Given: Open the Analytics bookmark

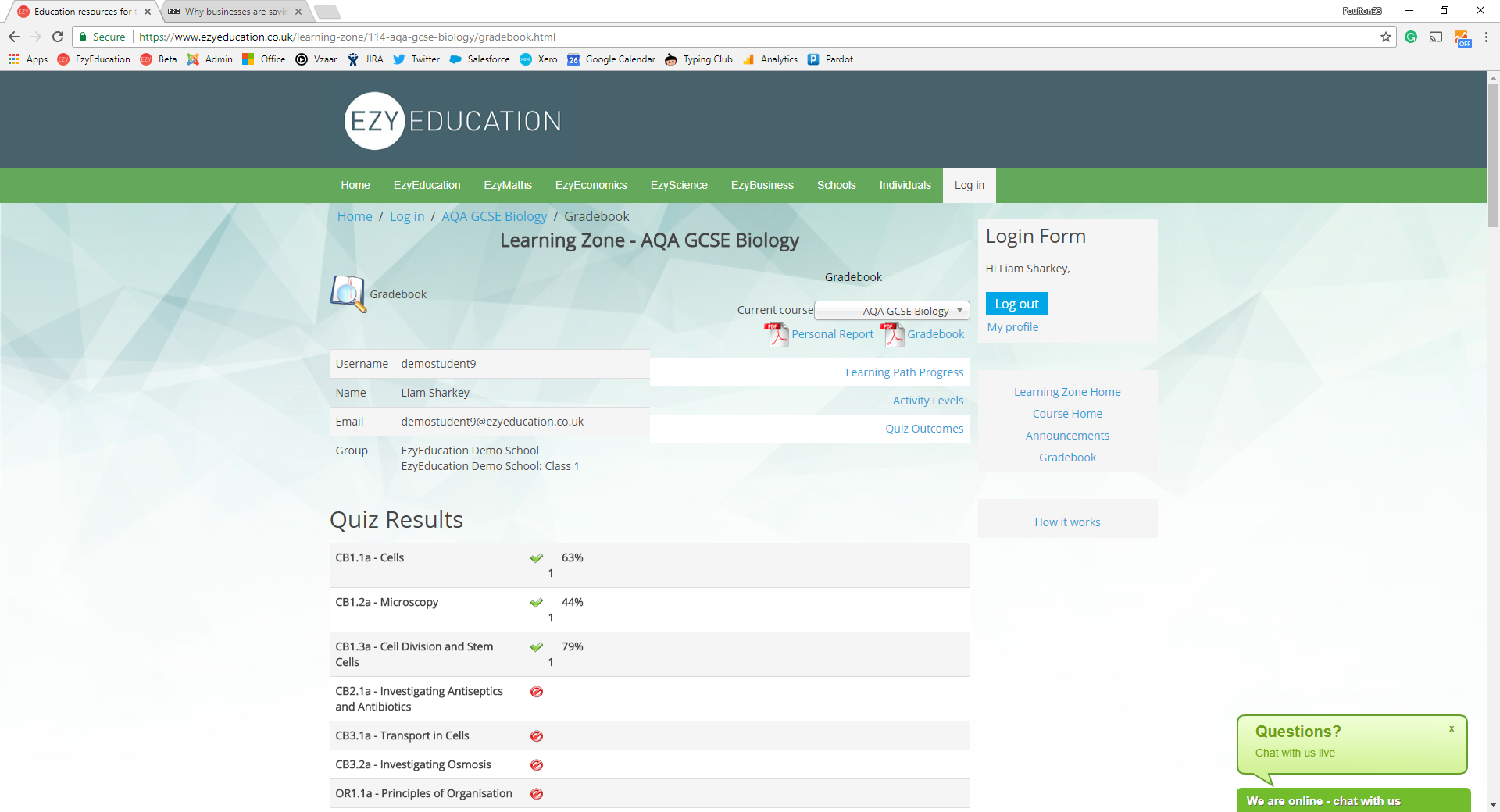Looking at the screenshot, I should (770, 59).
